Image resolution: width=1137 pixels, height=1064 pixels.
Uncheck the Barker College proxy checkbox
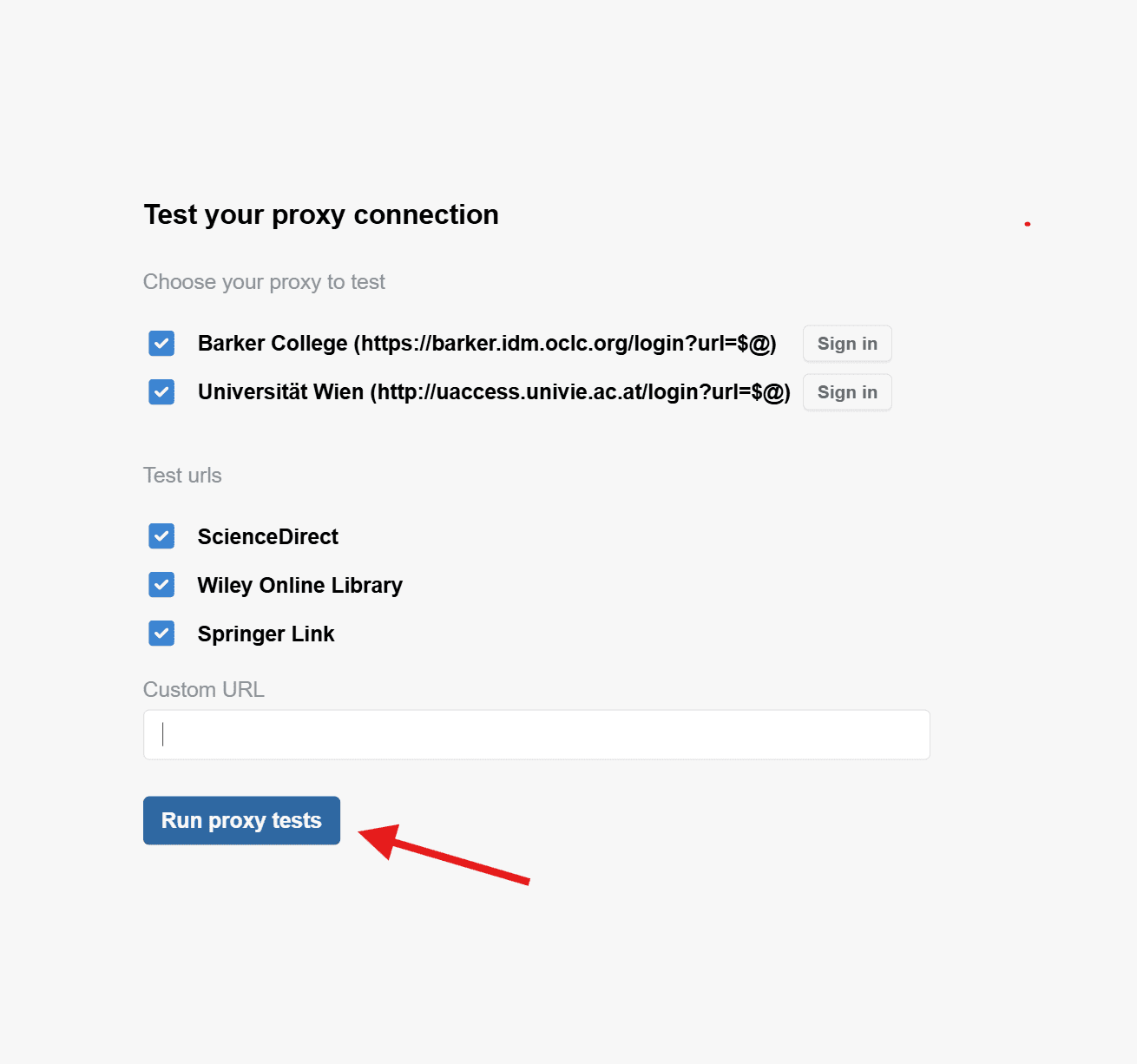coord(161,344)
